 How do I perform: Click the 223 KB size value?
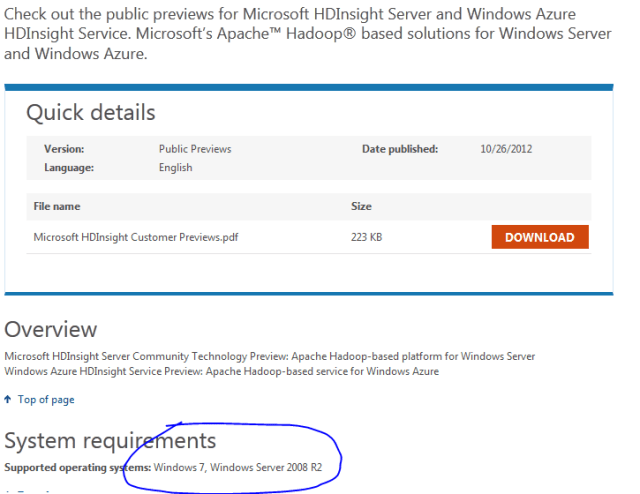[x=366, y=237]
